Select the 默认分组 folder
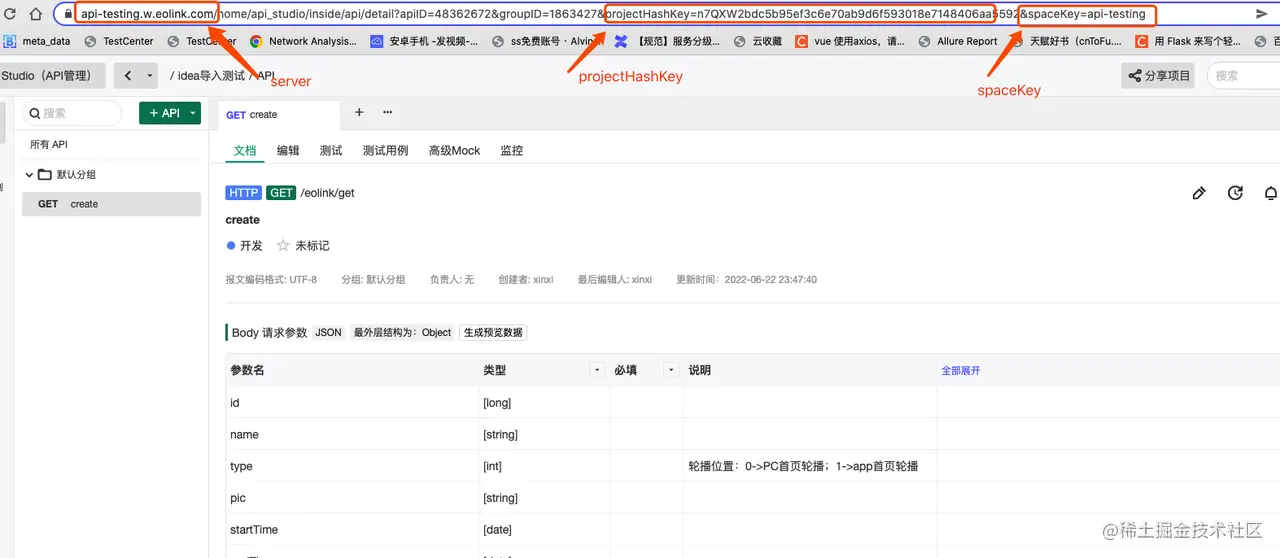1280x558 pixels. (x=67, y=174)
